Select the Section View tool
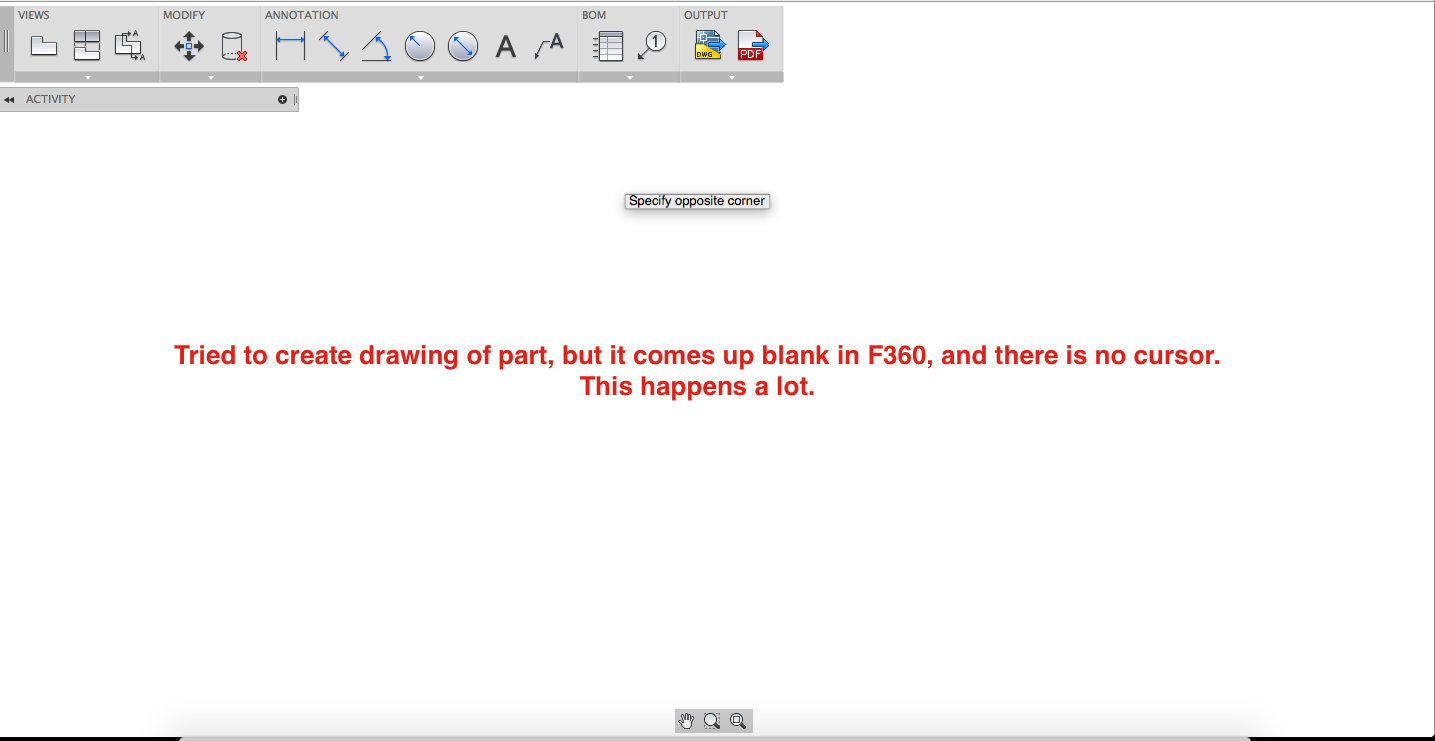Screen dimensions: 1435x741 point(130,46)
